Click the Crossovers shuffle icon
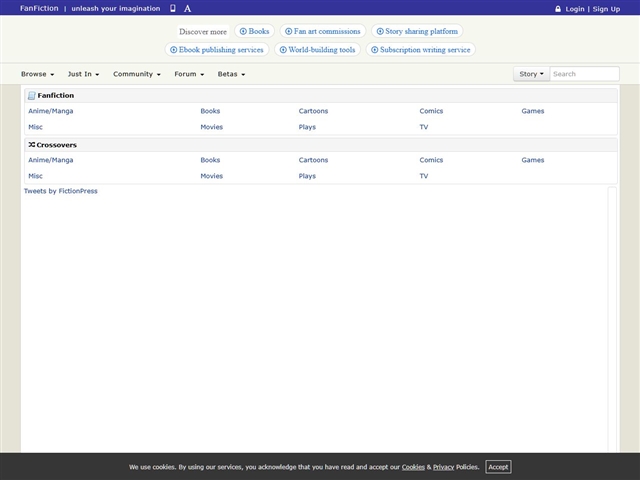The height and width of the screenshot is (480, 640). 31,144
